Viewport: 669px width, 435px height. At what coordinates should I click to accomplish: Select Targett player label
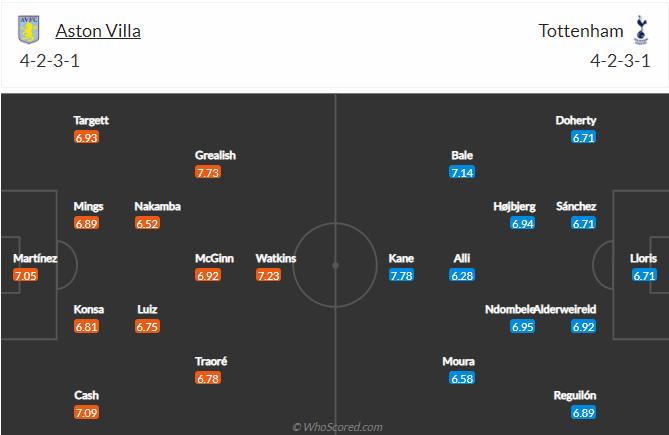pos(91,120)
